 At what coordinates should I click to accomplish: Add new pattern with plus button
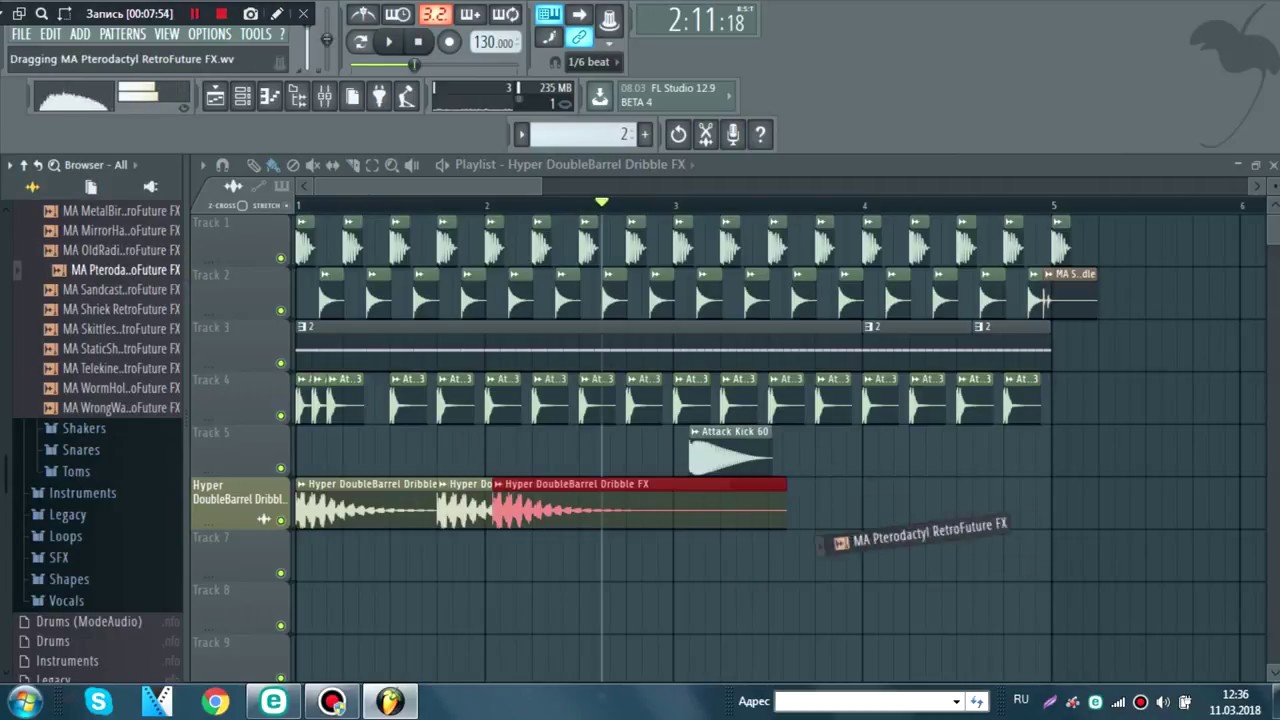pos(644,134)
